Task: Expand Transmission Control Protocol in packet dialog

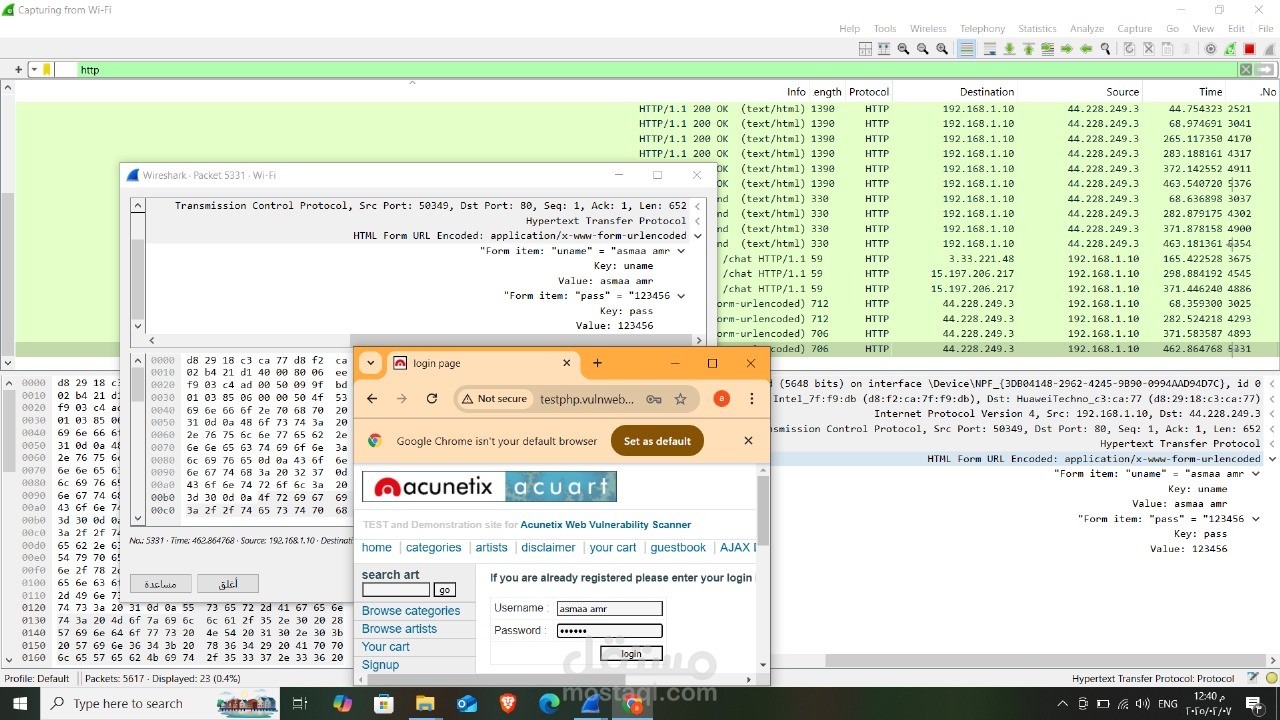Action: click(697, 206)
